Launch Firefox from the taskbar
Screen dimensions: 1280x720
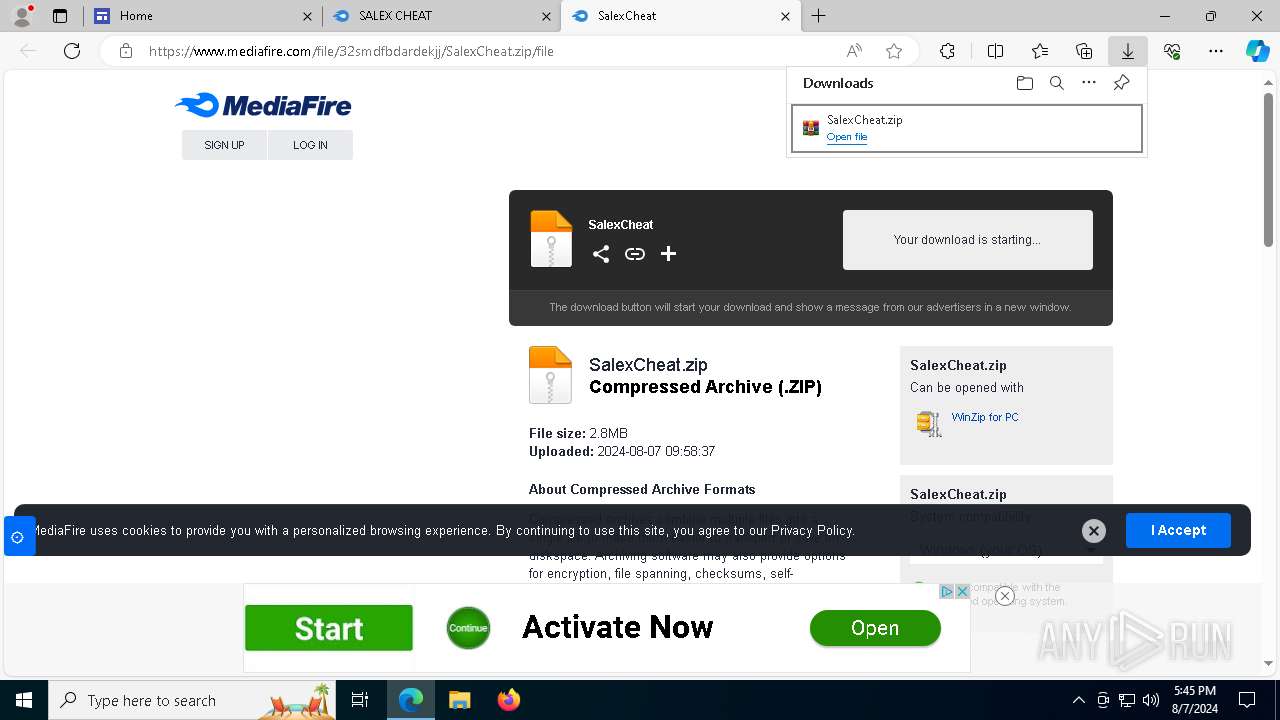point(509,700)
